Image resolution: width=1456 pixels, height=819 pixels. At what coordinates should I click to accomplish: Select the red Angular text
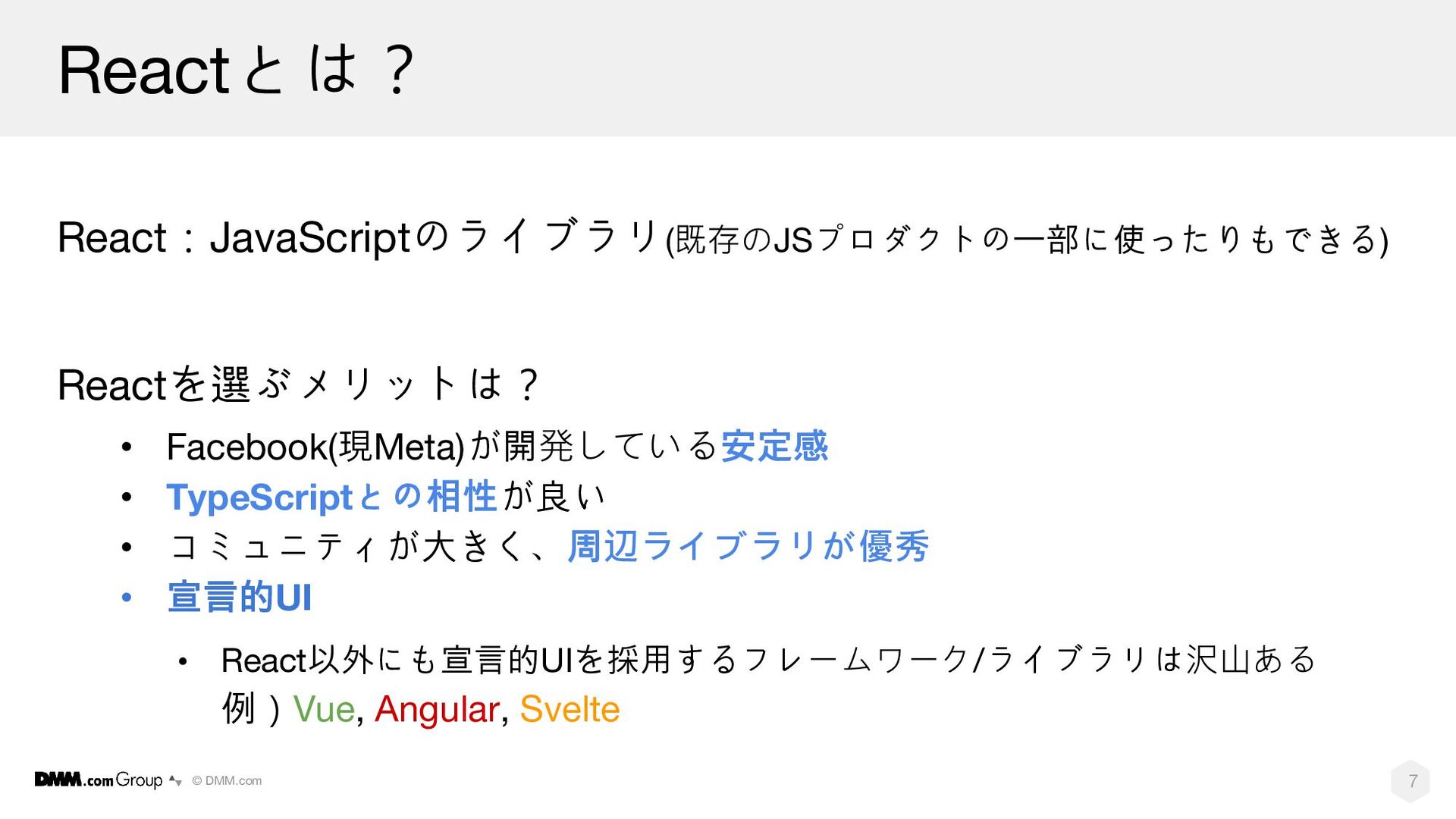coord(437,710)
